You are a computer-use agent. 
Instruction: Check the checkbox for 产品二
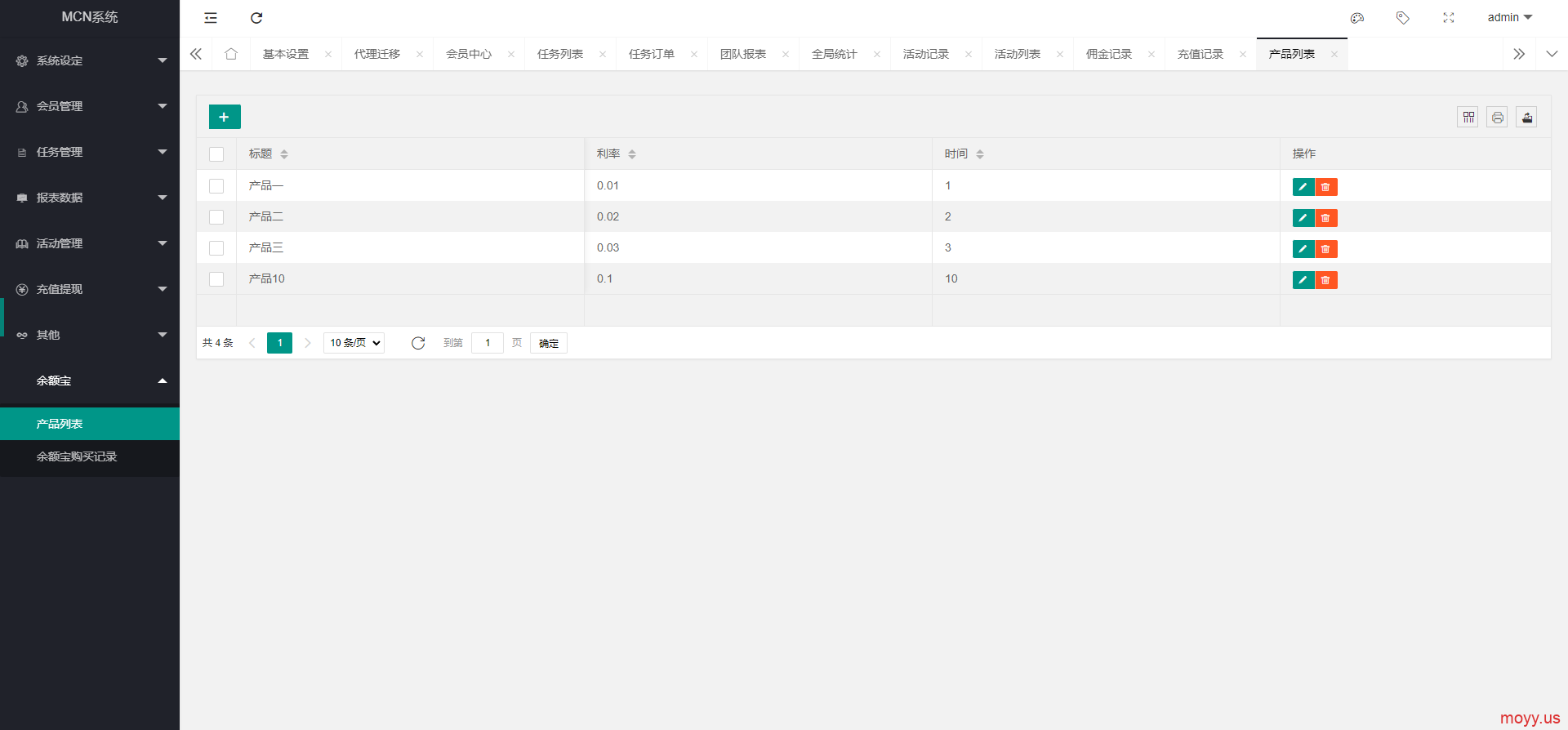(x=216, y=217)
